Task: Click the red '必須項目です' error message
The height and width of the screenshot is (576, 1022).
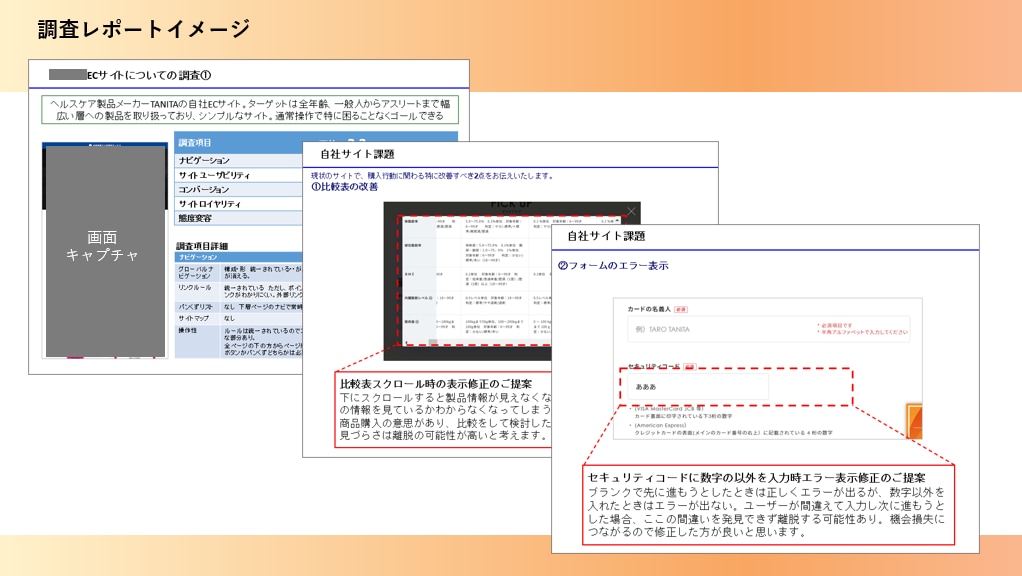Action: click(835, 325)
